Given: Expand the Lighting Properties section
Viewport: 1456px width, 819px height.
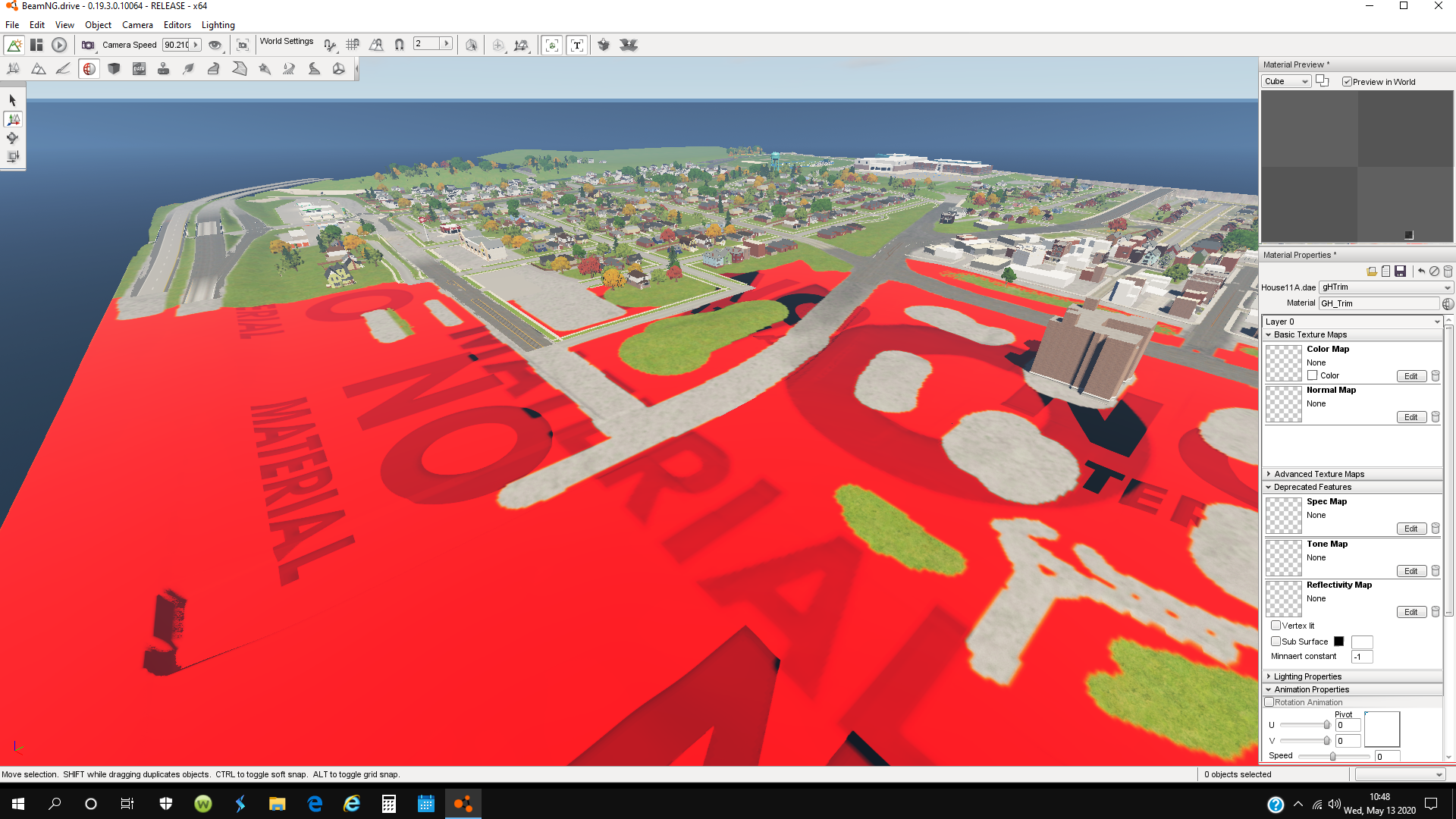Looking at the screenshot, I should point(1352,677).
